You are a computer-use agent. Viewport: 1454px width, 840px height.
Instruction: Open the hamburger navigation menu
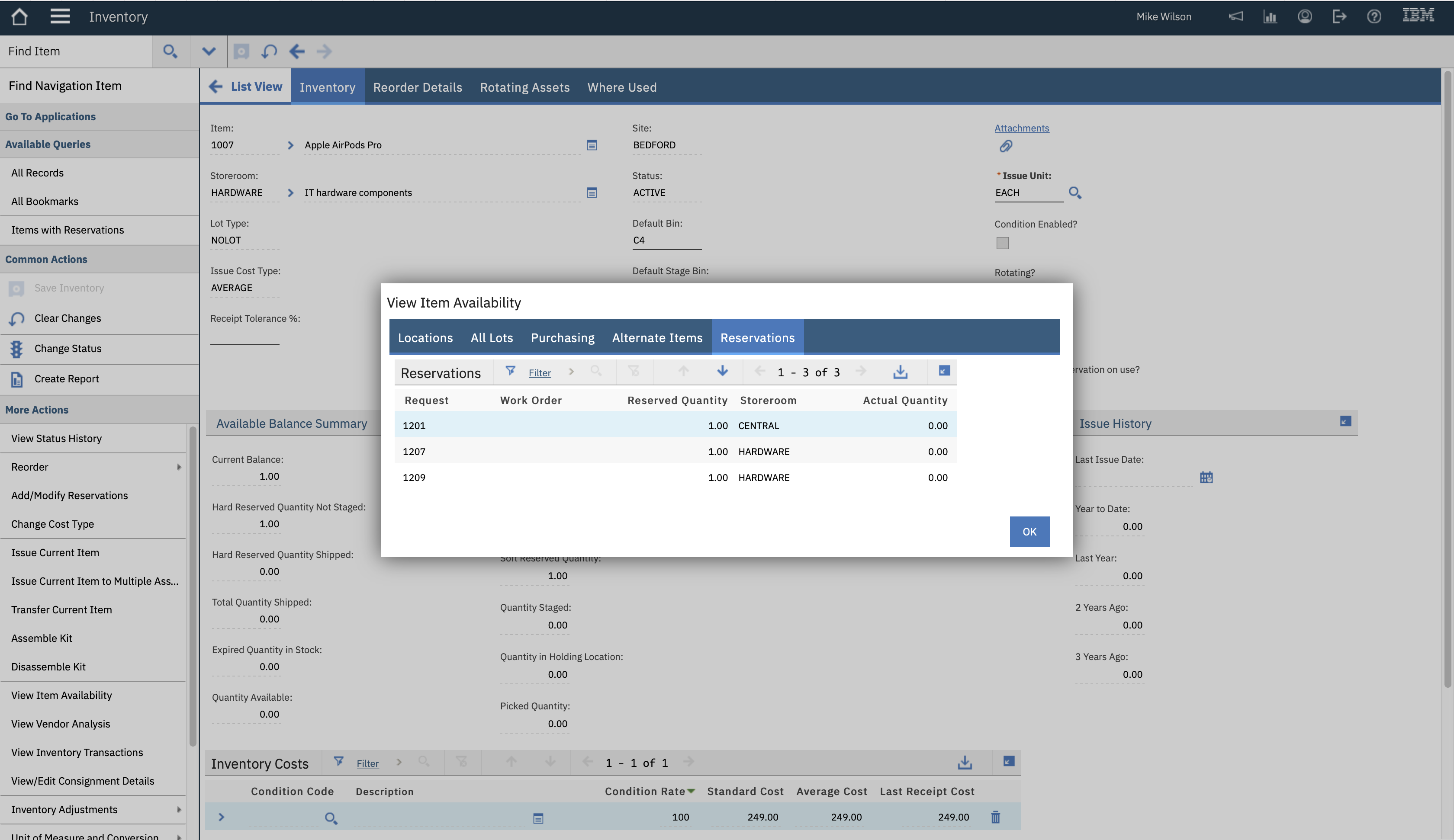[59, 17]
